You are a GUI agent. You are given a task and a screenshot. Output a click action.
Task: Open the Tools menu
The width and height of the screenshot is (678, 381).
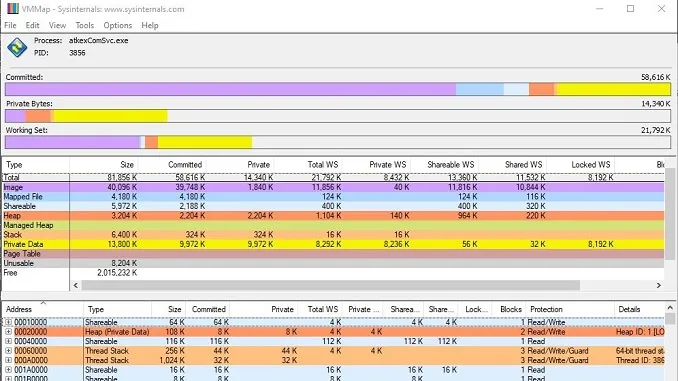coord(85,26)
